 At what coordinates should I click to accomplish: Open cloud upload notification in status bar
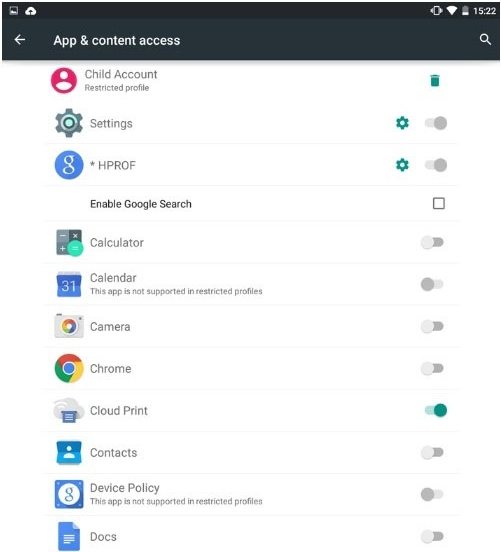click(31, 11)
